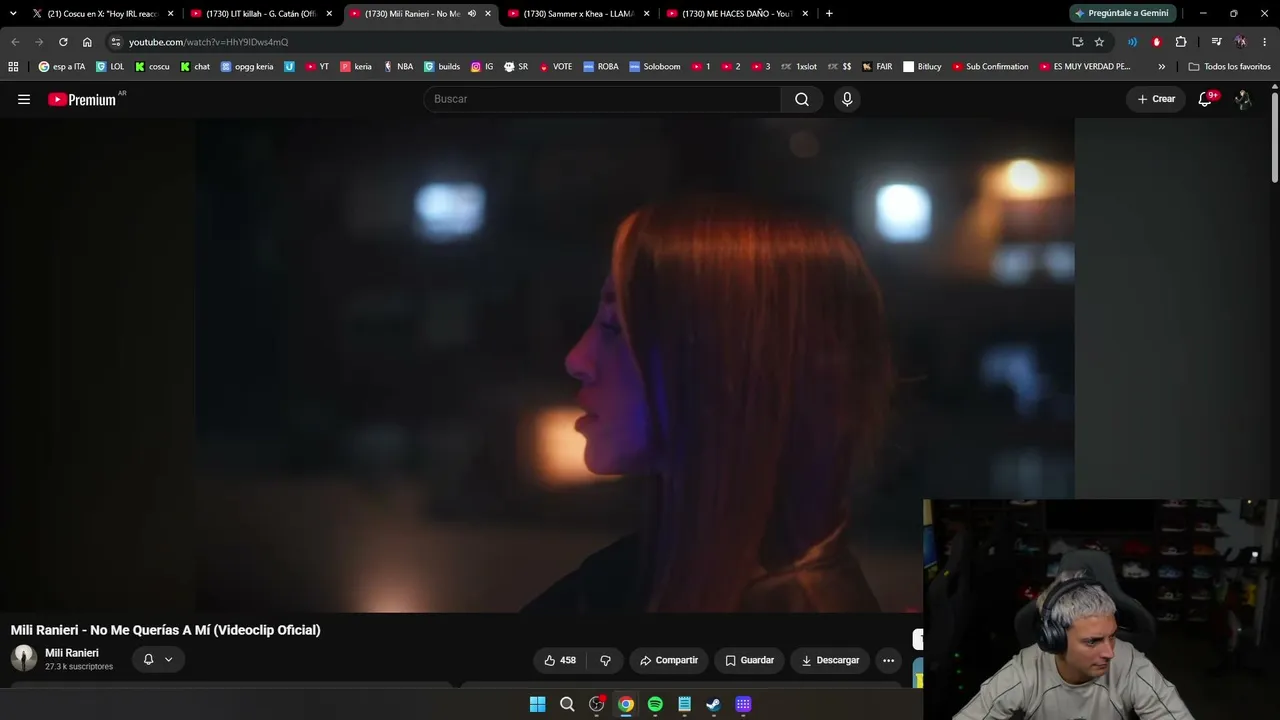Toggle the blue sound-wave extension icon
The height and width of the screenshot is (720, 1280).
[x=1132, y=42]
